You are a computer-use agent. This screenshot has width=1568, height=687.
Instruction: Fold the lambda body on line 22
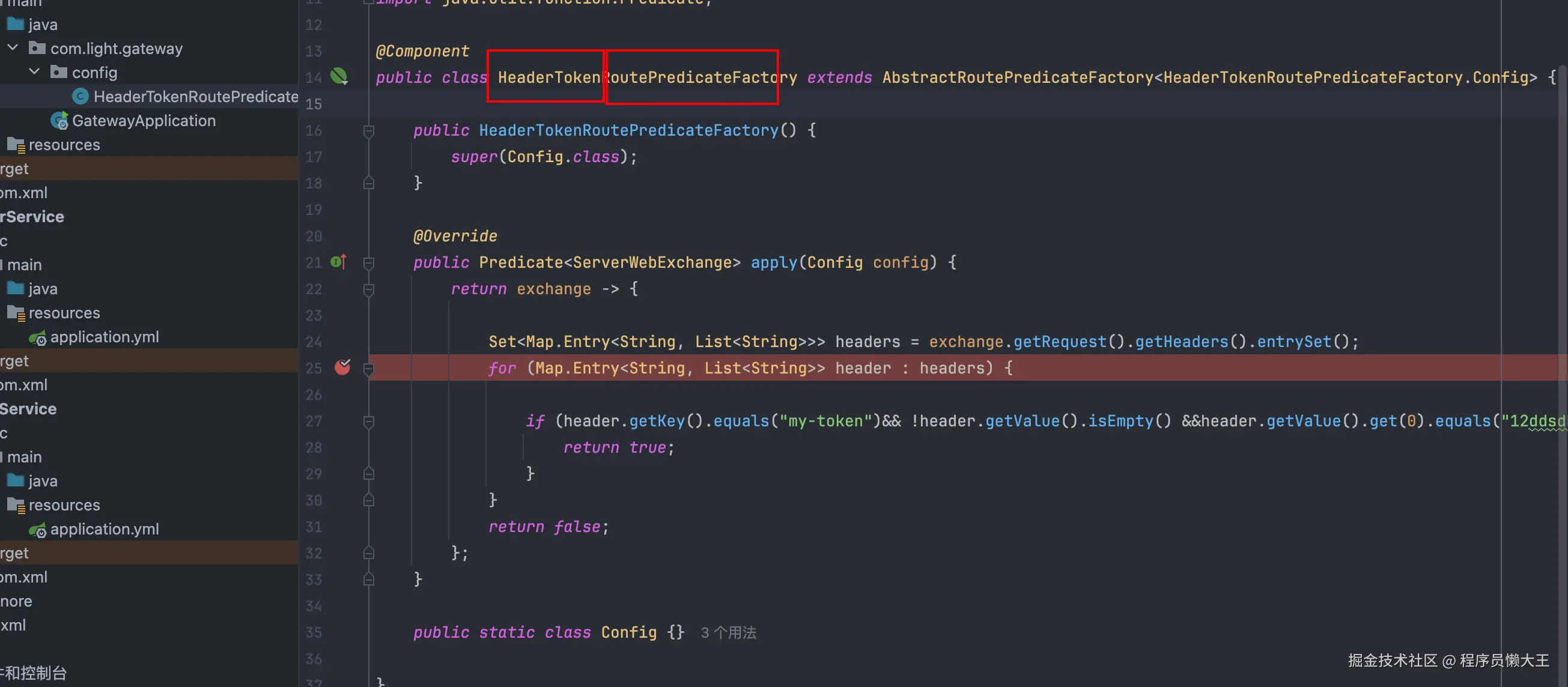[368, 289]
